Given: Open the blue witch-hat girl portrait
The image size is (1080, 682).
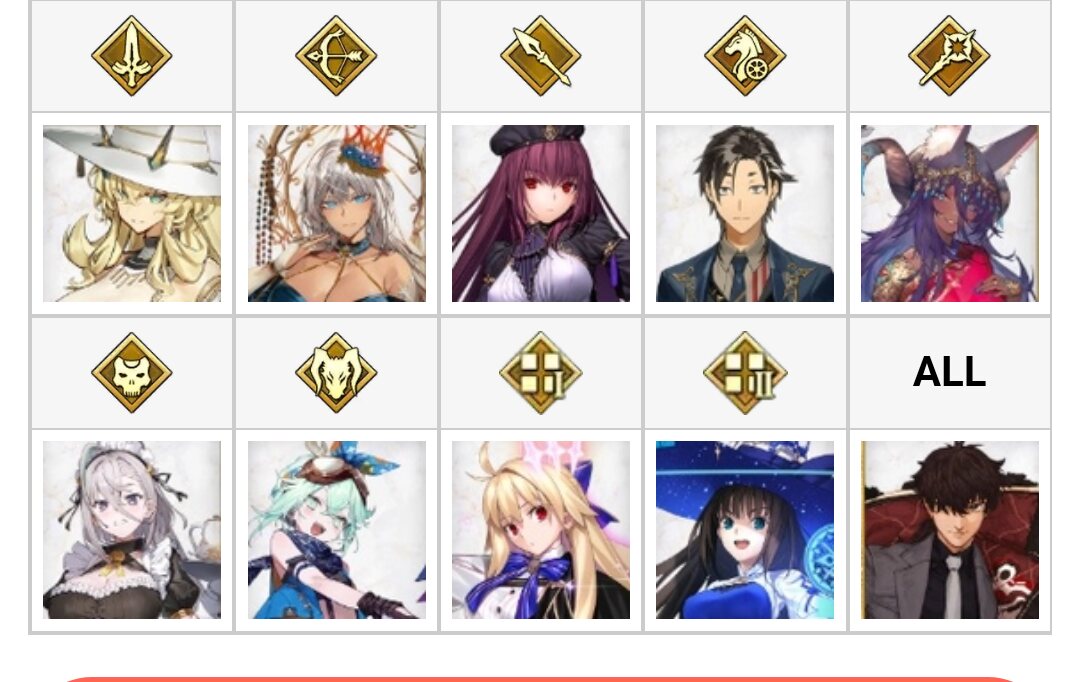Looking at the screenshot, I should (745, 530).
